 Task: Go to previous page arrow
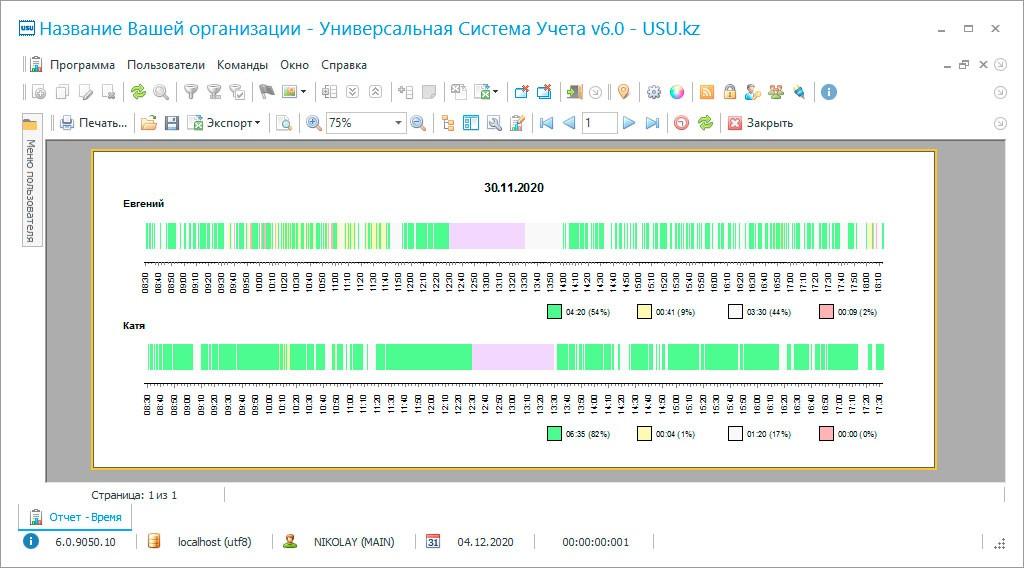[569, 123]
